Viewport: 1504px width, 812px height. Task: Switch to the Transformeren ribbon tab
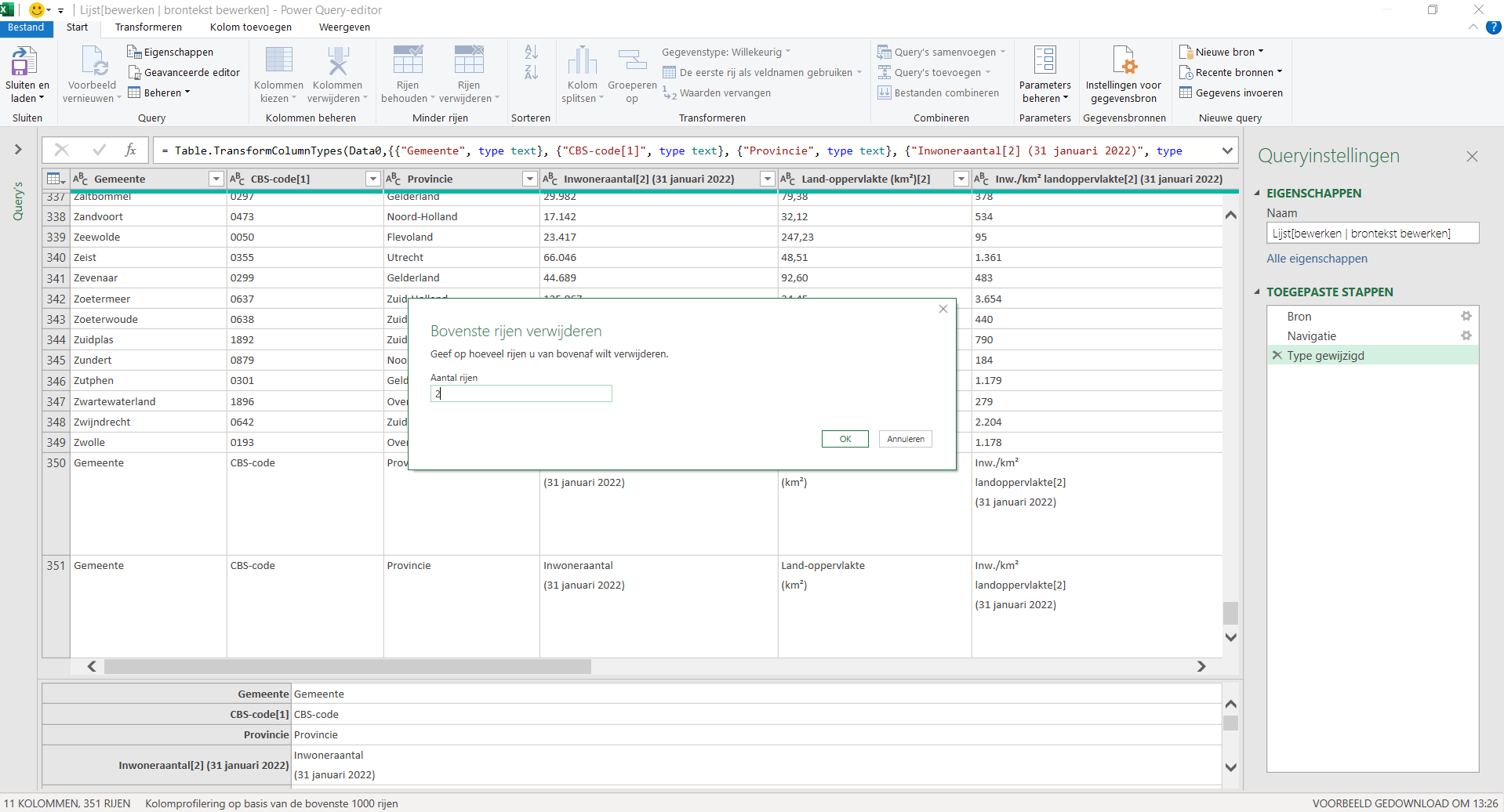pyautogui.click(x=148, y=27)
